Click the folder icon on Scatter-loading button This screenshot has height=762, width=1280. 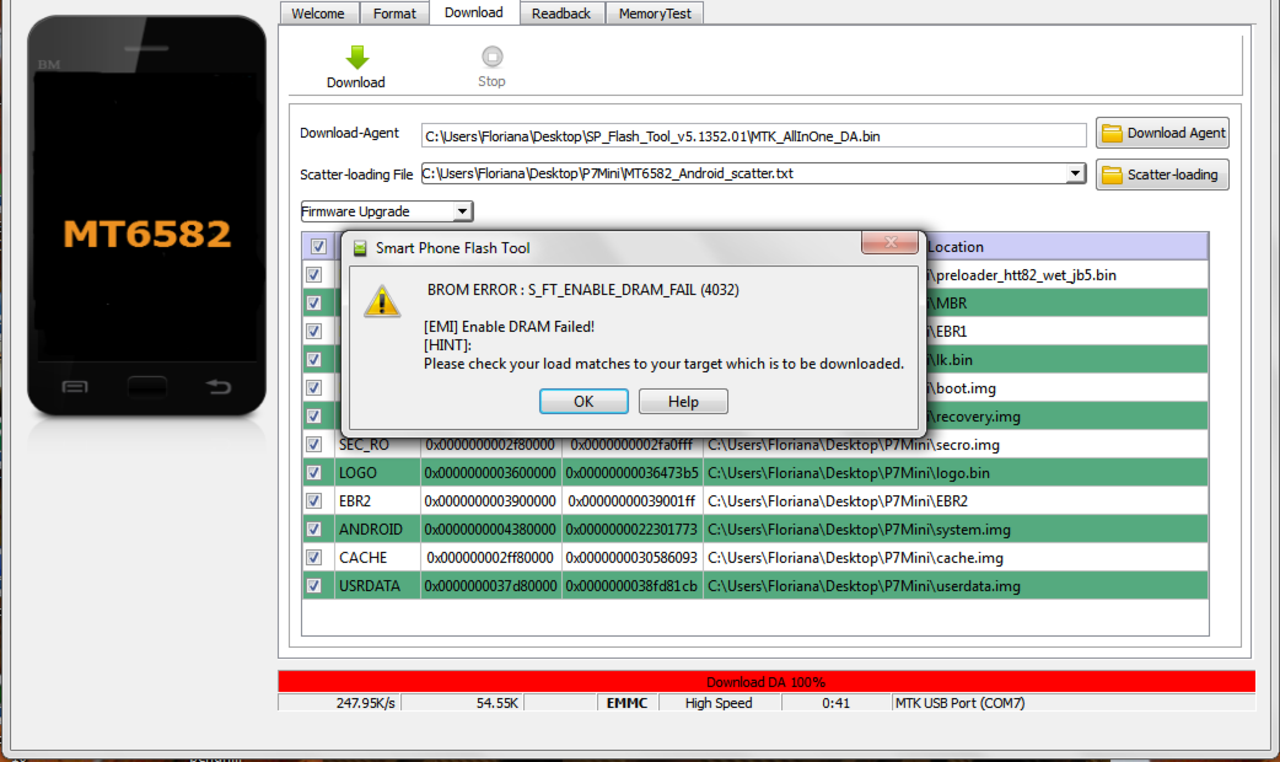tap(1111, 175)
